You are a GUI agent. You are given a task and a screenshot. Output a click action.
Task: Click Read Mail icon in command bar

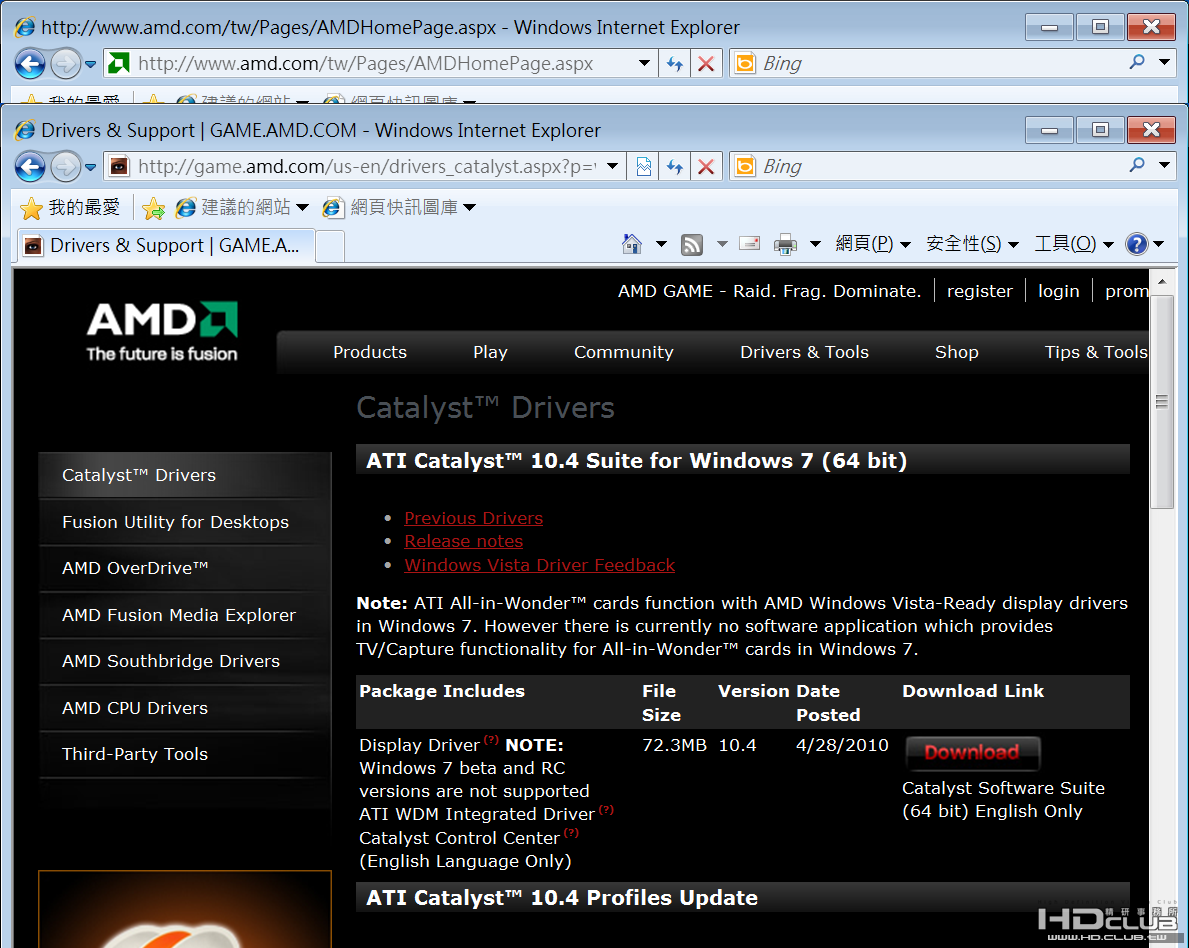pyautogui.click(x=749, y=243)
